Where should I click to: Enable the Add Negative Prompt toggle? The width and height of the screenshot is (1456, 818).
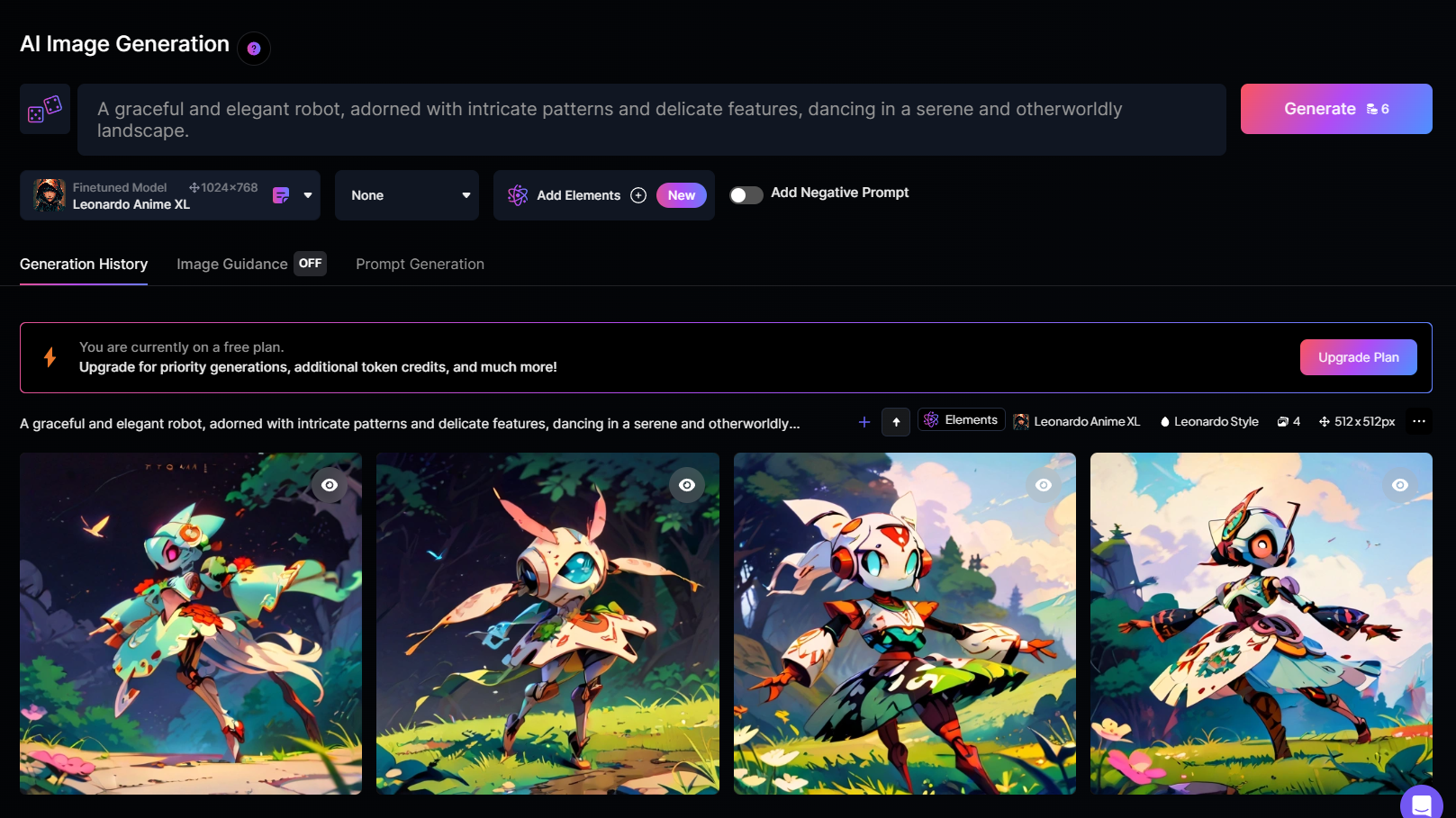[x=746, y=195]
